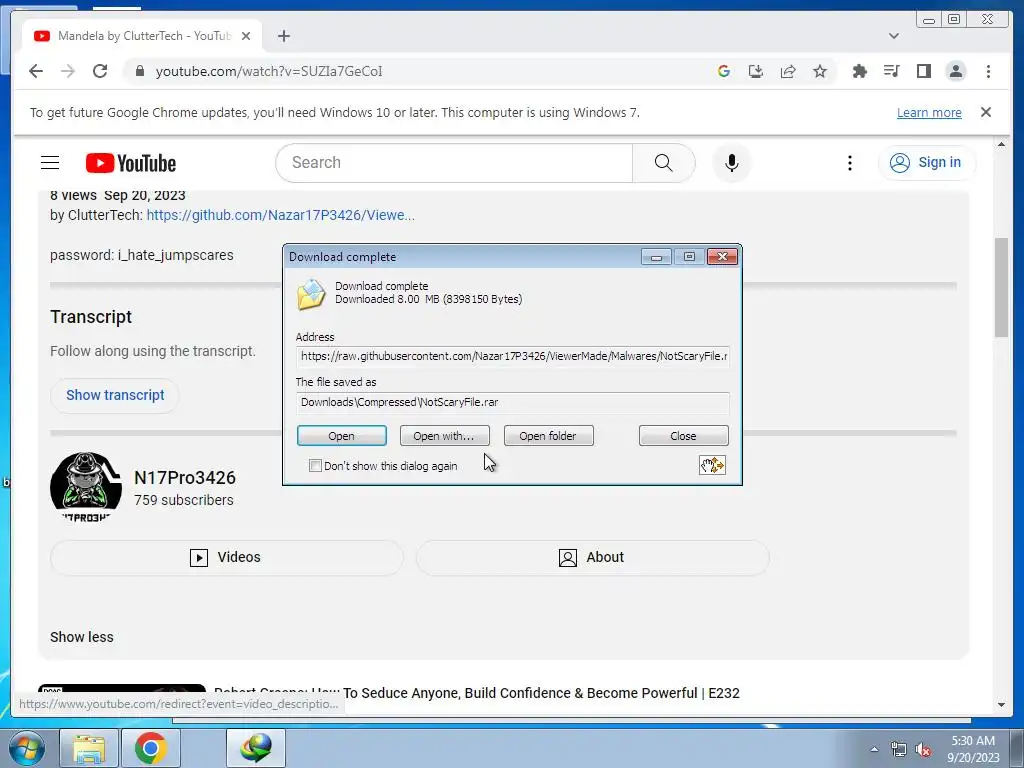Click Close in the Download complete dialog

point(683,436)
